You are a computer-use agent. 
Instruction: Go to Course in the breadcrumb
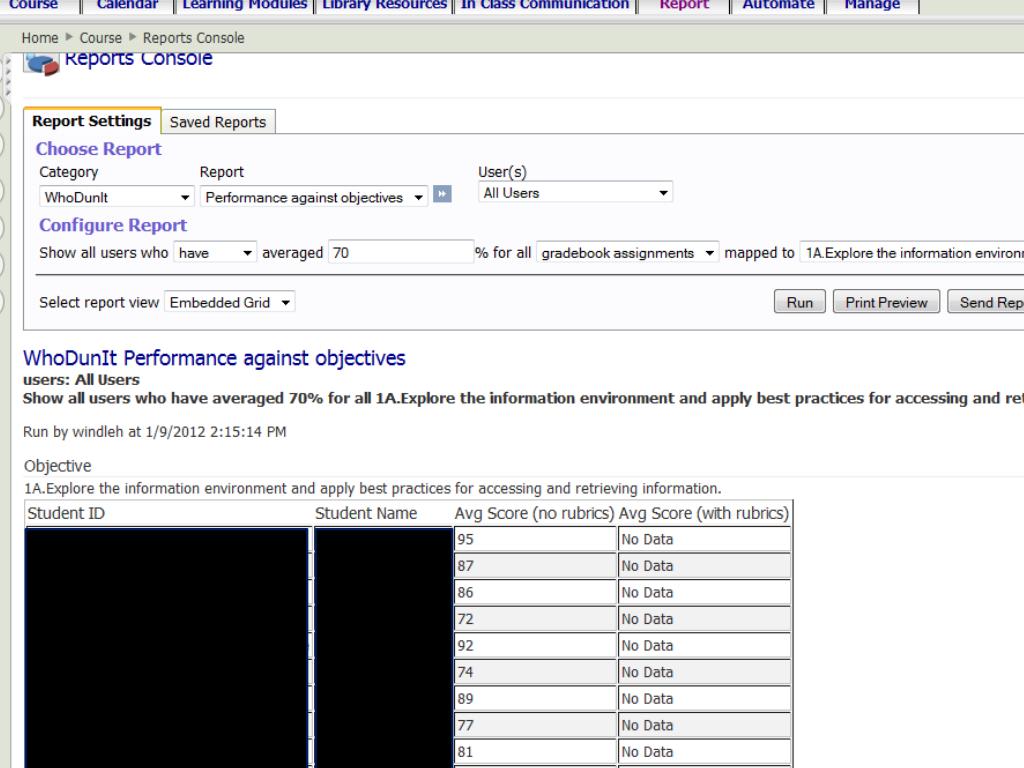point(101,38)
